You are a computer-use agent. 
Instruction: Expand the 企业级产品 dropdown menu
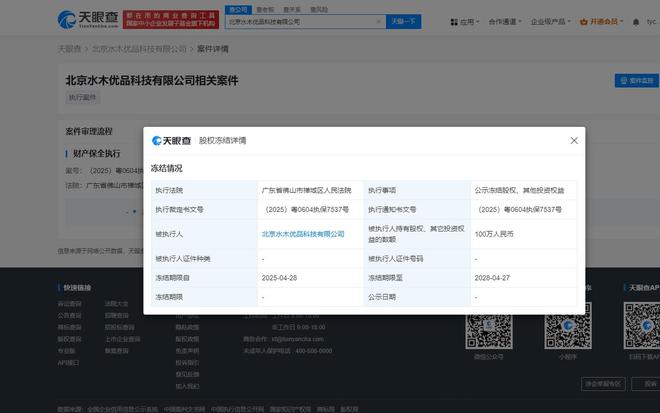[554, 20]
